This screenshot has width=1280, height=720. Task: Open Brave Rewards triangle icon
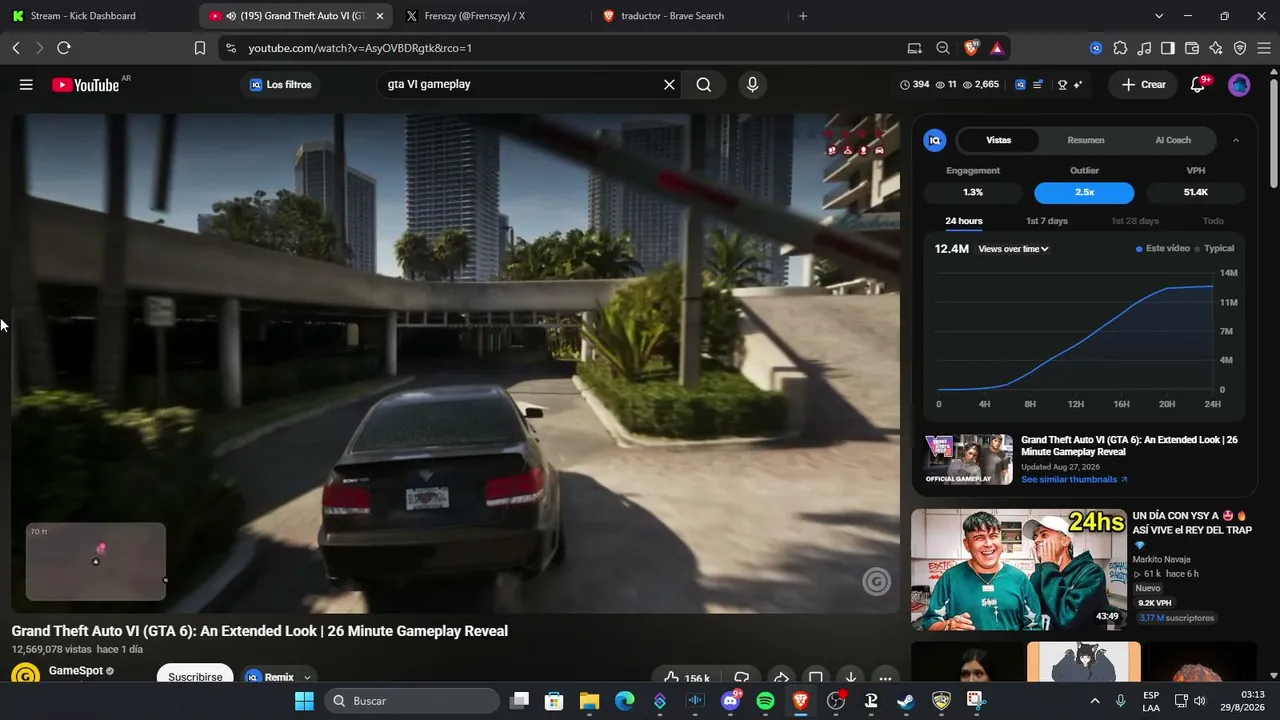[x=997, y=48]
